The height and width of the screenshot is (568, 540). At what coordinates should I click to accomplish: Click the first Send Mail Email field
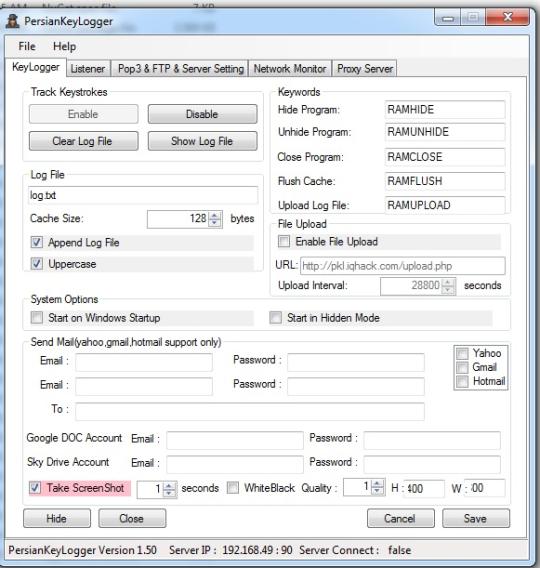tap(144, 362)
